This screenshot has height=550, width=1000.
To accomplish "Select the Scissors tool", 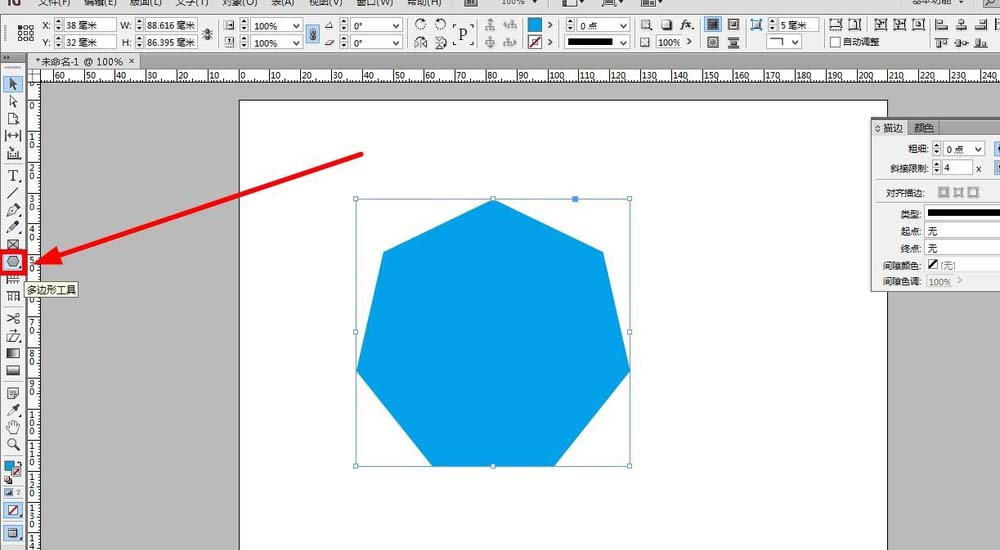I will pyautogui.click(x=13, y=318).
